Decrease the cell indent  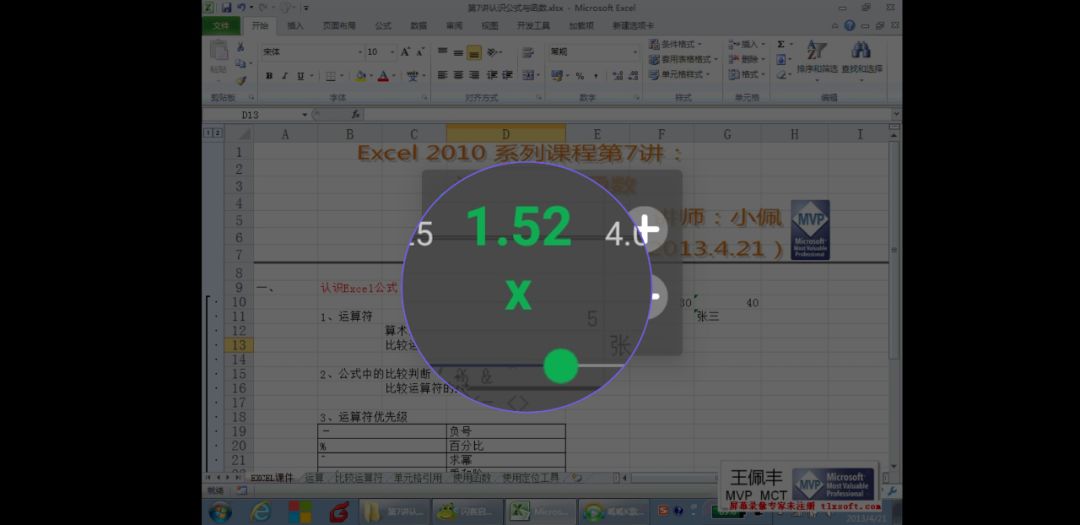(492, 75)
